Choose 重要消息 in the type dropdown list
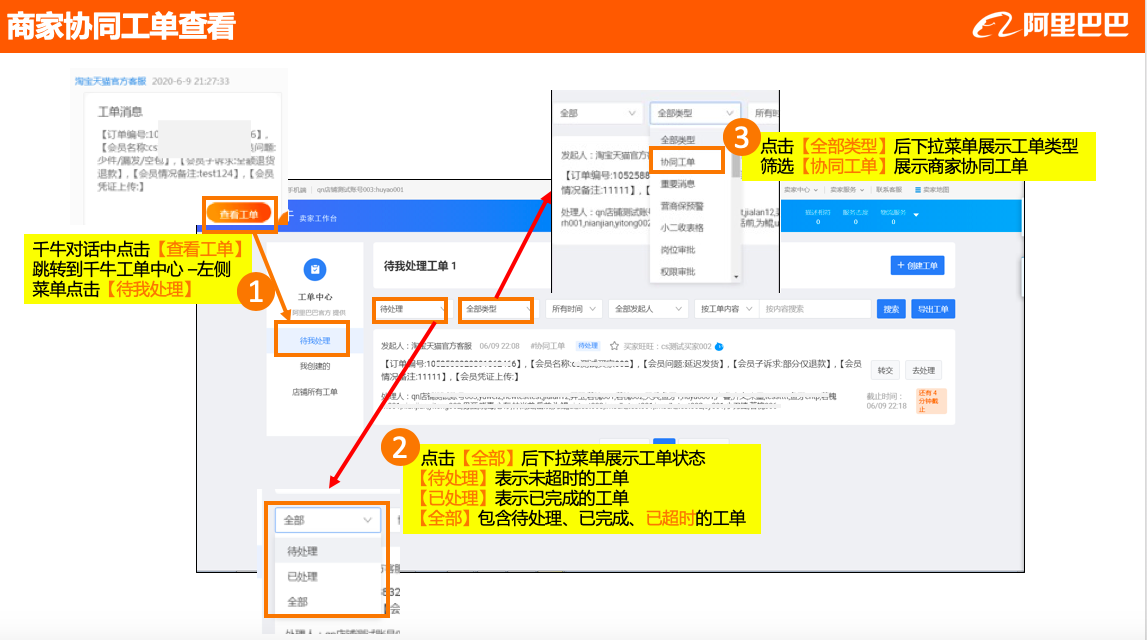 coord(677,184)
